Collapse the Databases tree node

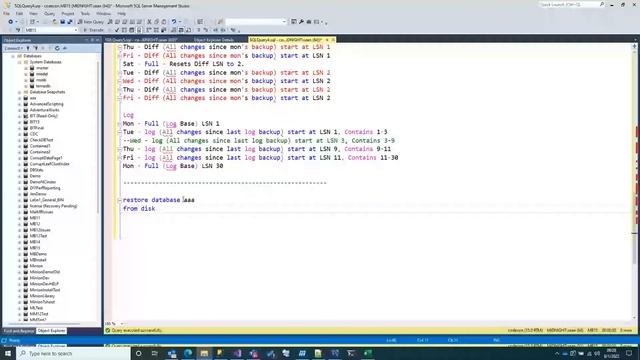coord(13,56)
